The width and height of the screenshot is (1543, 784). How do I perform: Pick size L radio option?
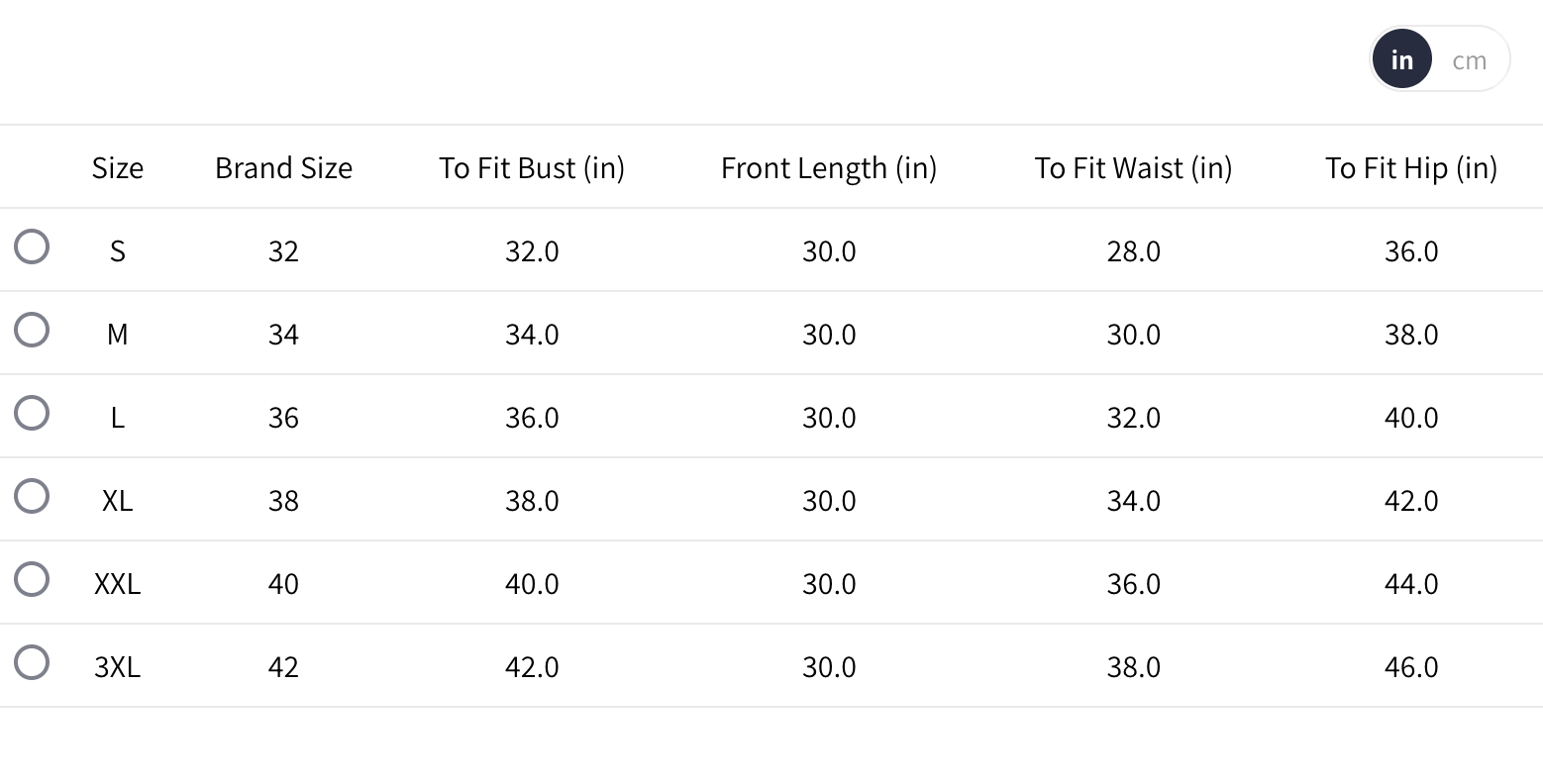click(x=32, y=413)
